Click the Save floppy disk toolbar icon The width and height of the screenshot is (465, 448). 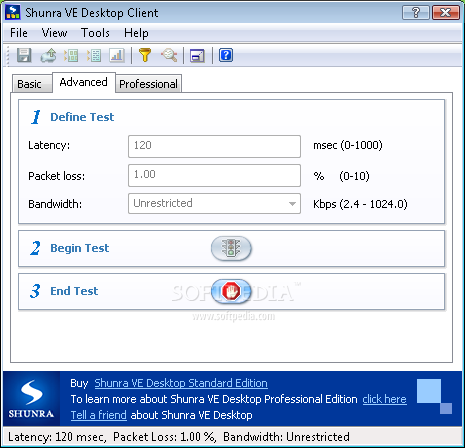[x=24, y=55]
